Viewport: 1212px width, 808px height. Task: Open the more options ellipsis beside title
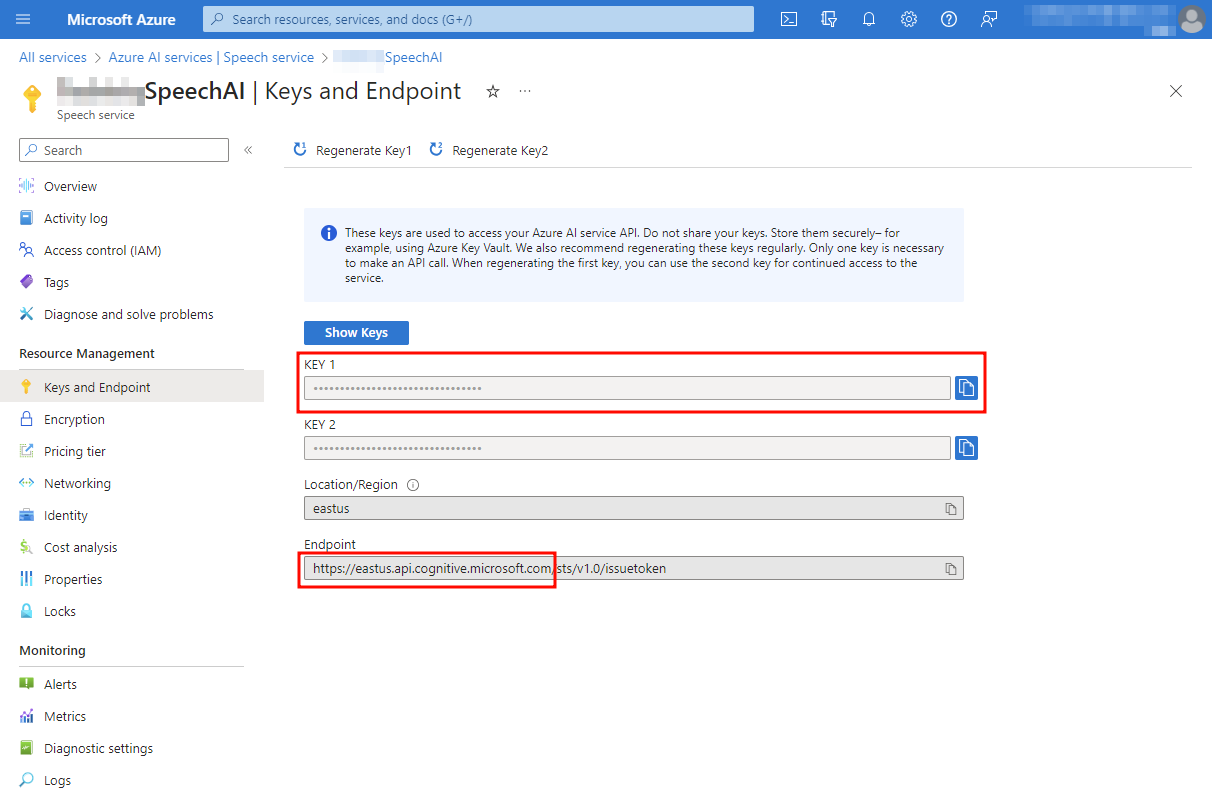click(x=525, y=92)
